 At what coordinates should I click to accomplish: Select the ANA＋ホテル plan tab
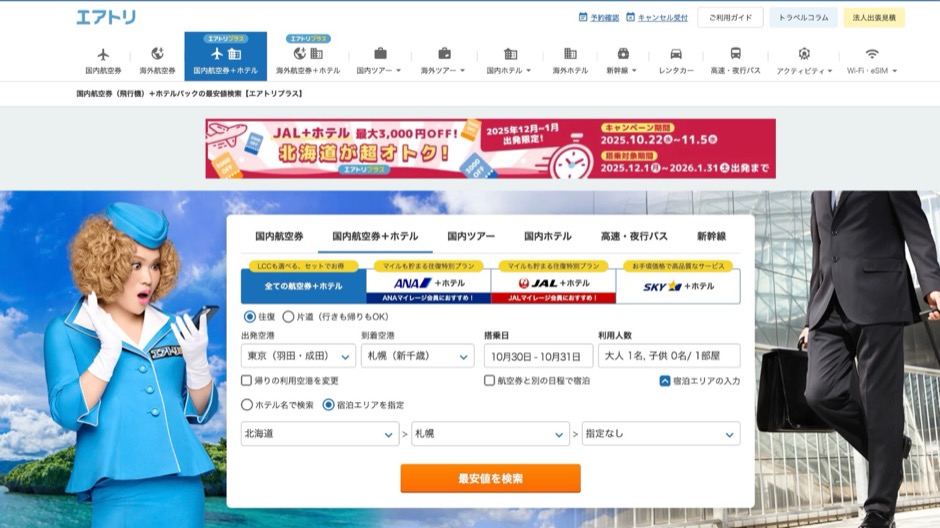[x=428, y=284]
